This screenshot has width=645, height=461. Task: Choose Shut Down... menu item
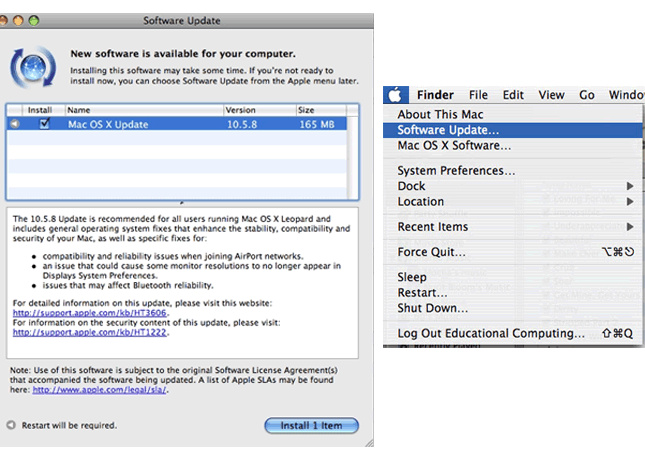(x=513, y=308)
